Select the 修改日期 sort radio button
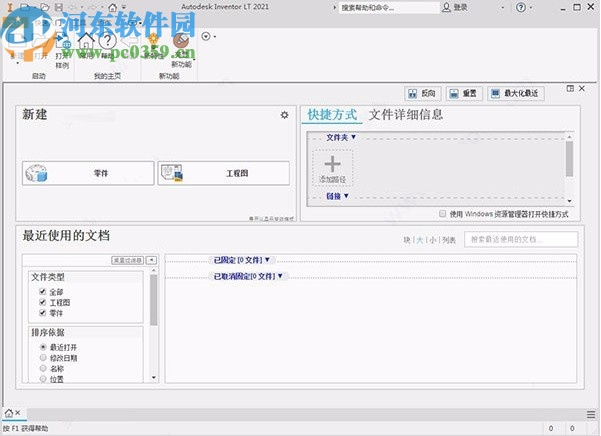 (43, 358)
